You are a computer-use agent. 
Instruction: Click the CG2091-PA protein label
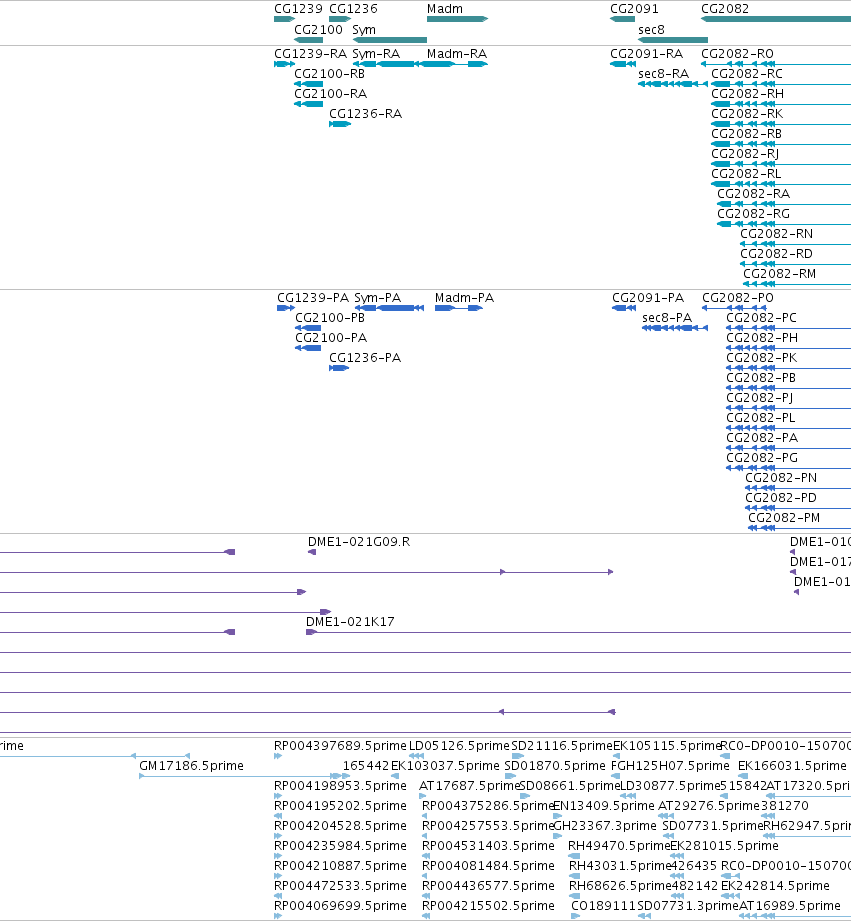pyautogui.click(x=648, y=297)
